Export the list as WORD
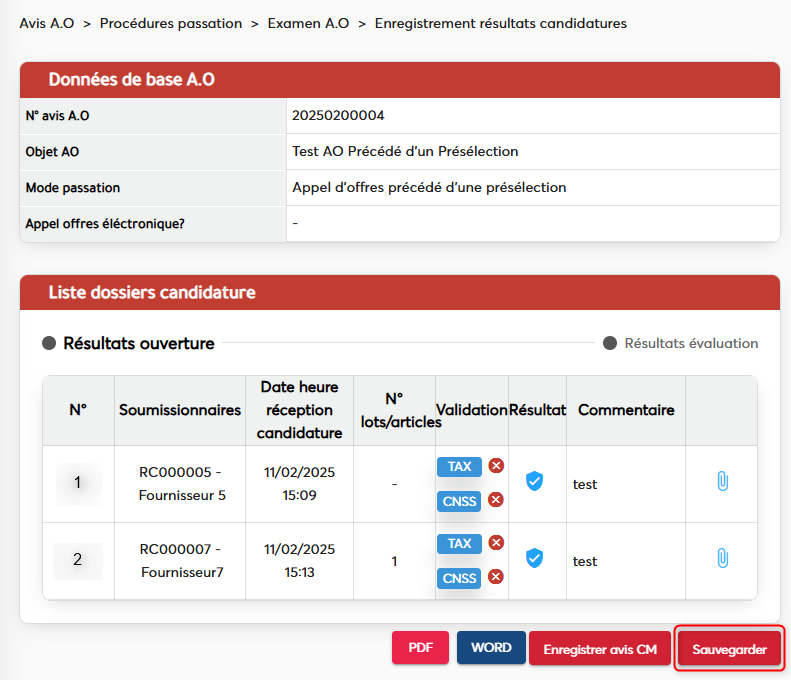This screenshot has width=791, height=680. (490, 648)
